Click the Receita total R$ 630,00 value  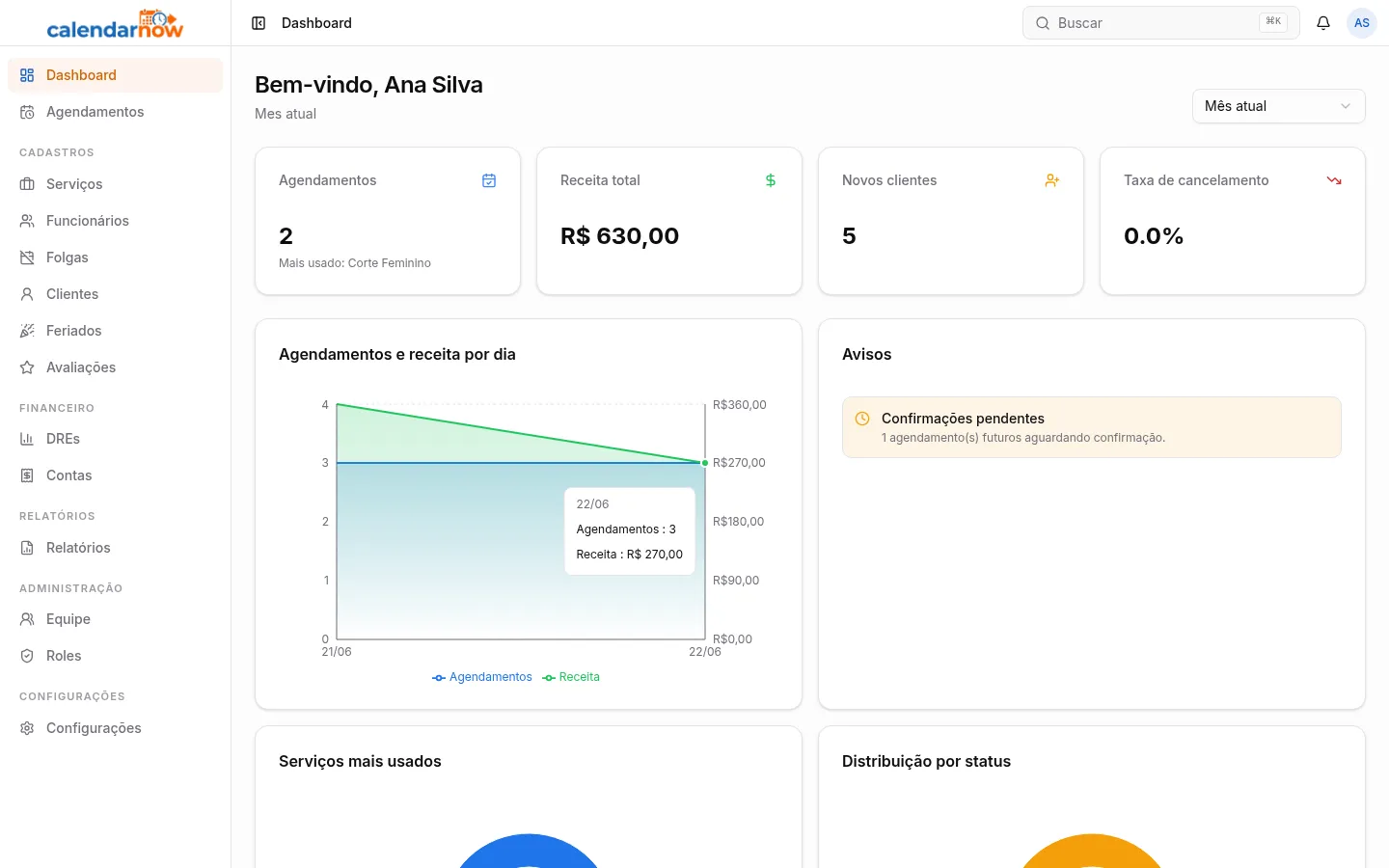pos(619,236)
